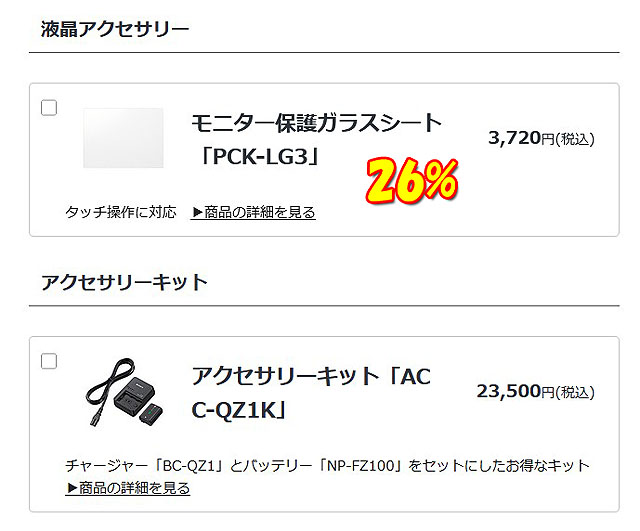Click the タッチ操作に対応 description text
Viewport: 640px width, 531px height.
tap(121, 212)
